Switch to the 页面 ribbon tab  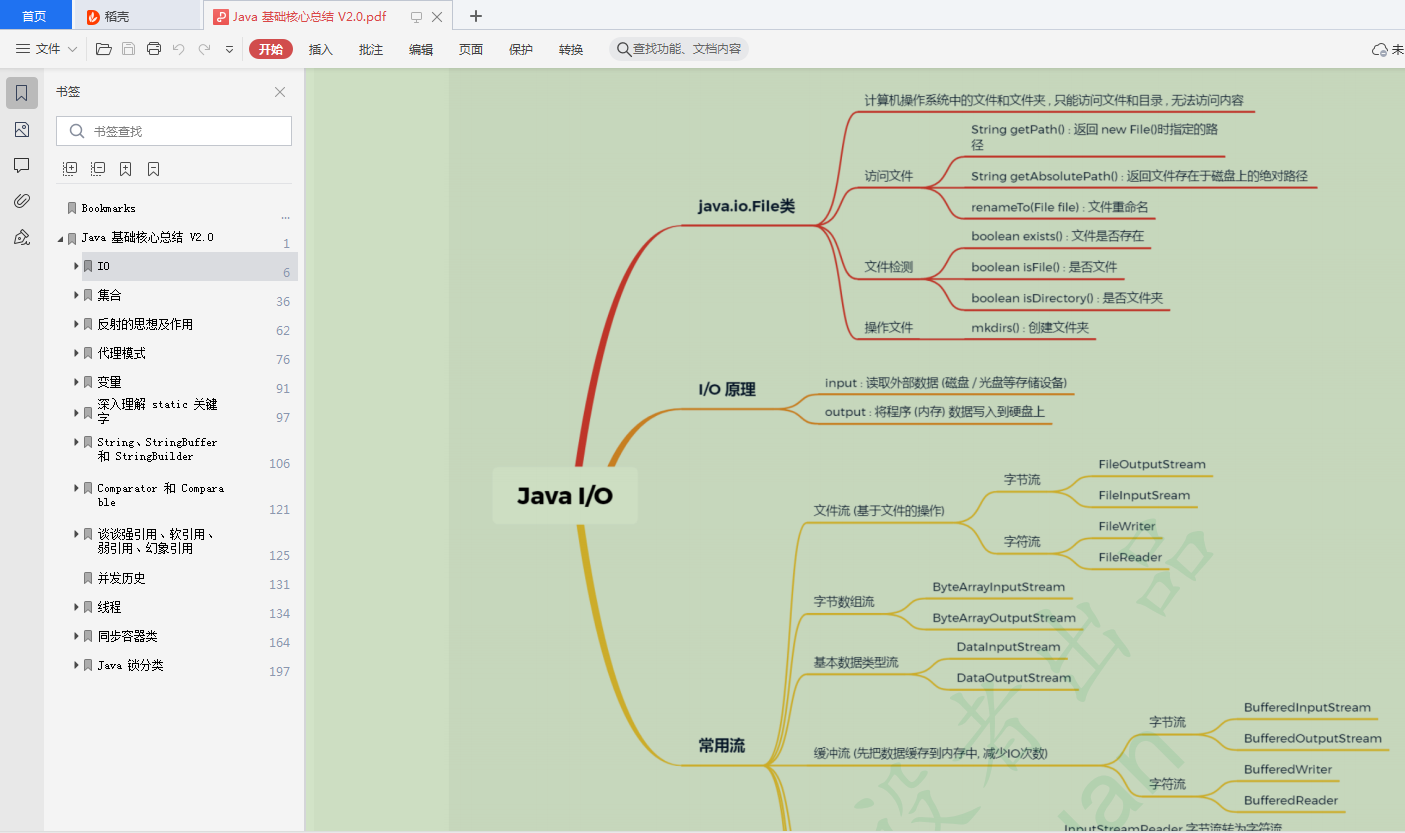click(470, 48)
